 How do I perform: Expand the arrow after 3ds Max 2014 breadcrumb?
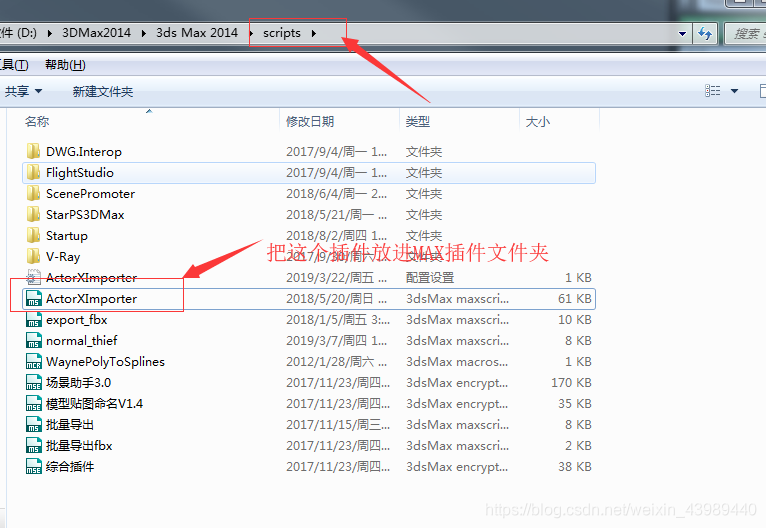click(251, 33)
